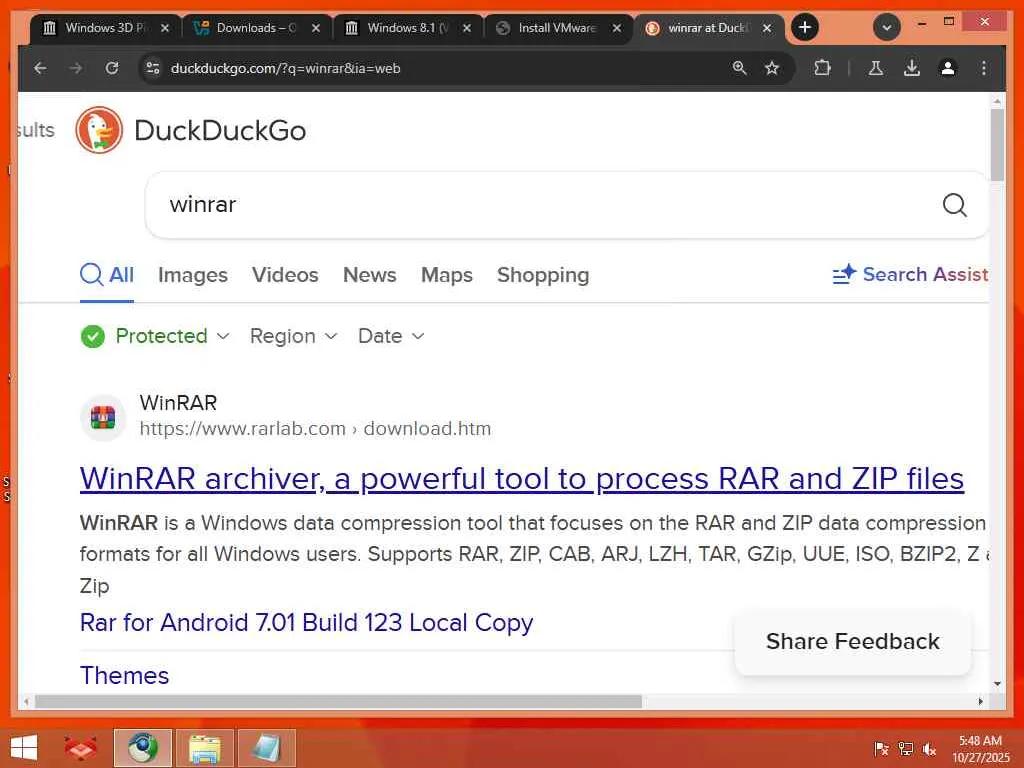Open Chrome Labs flask icon
The image size is (1024, 768).
coord(876,68)
